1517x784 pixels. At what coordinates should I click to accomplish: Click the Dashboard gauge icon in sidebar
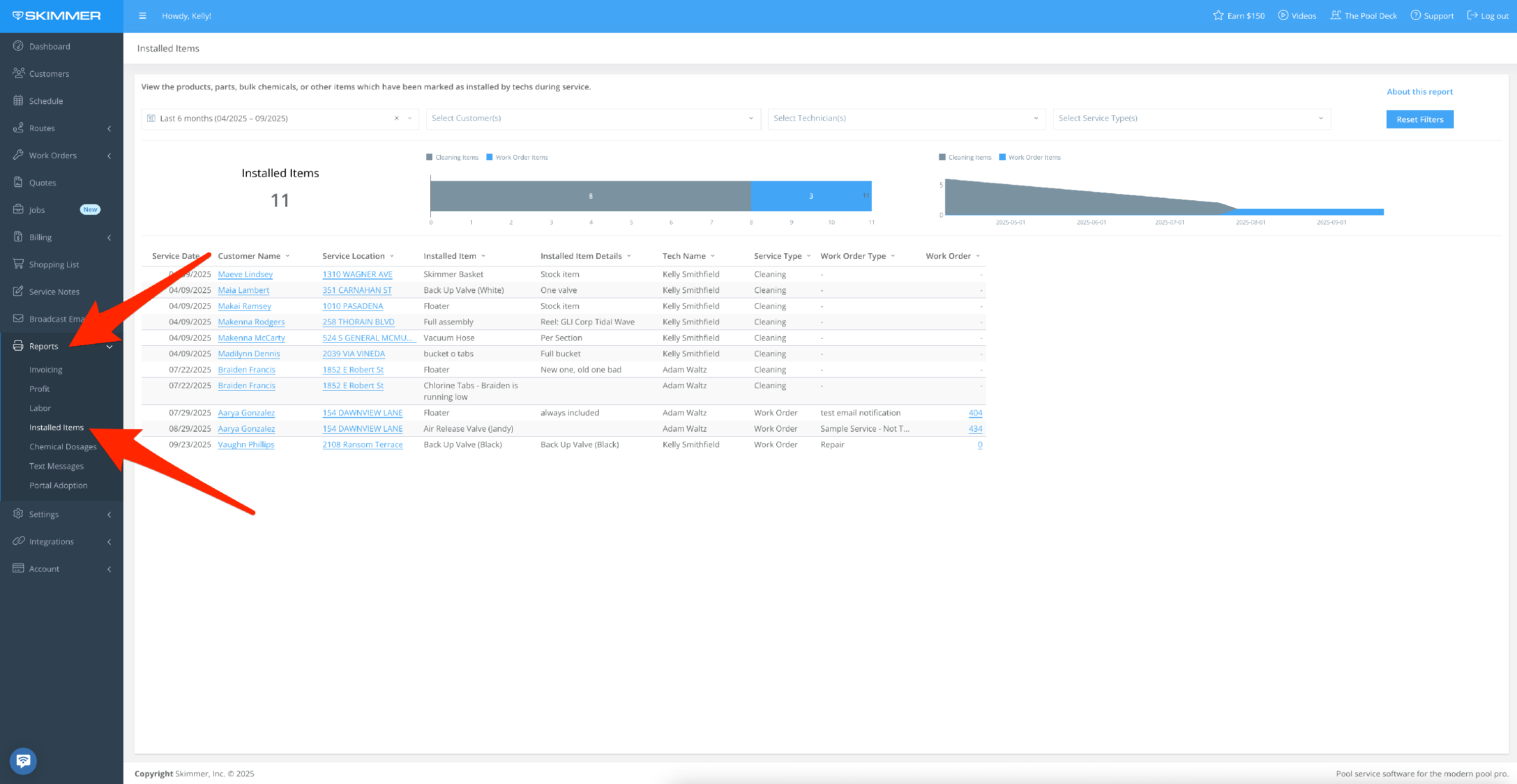tap(18, 46)
